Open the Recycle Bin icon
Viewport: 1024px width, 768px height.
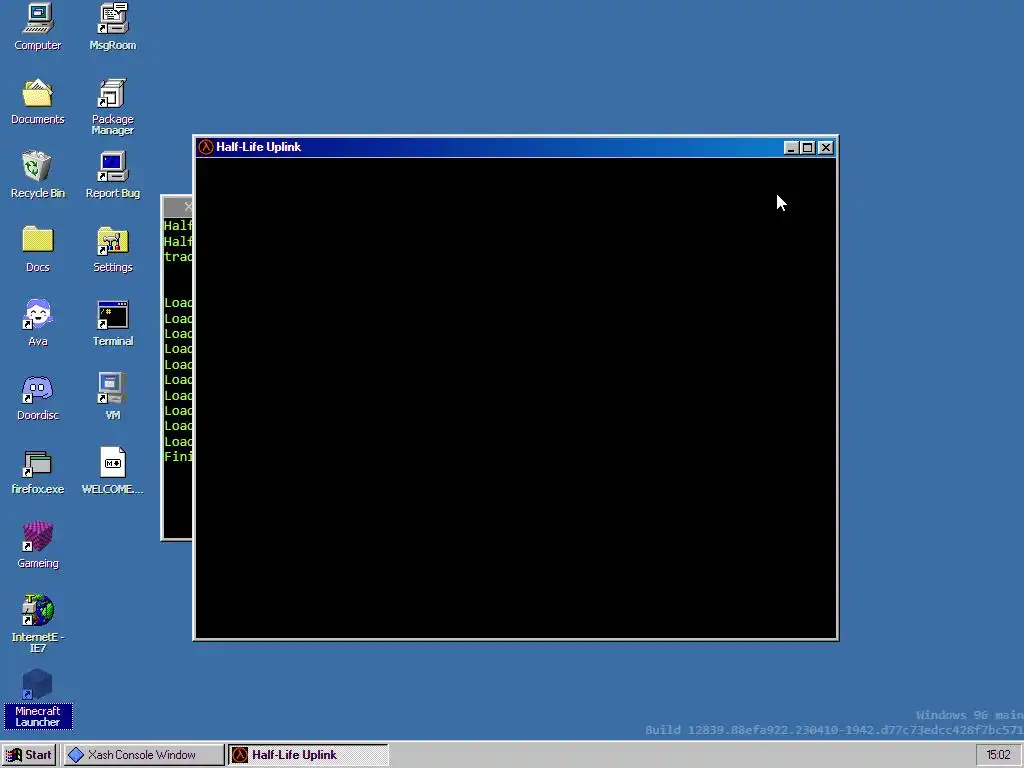coord(37,174)
